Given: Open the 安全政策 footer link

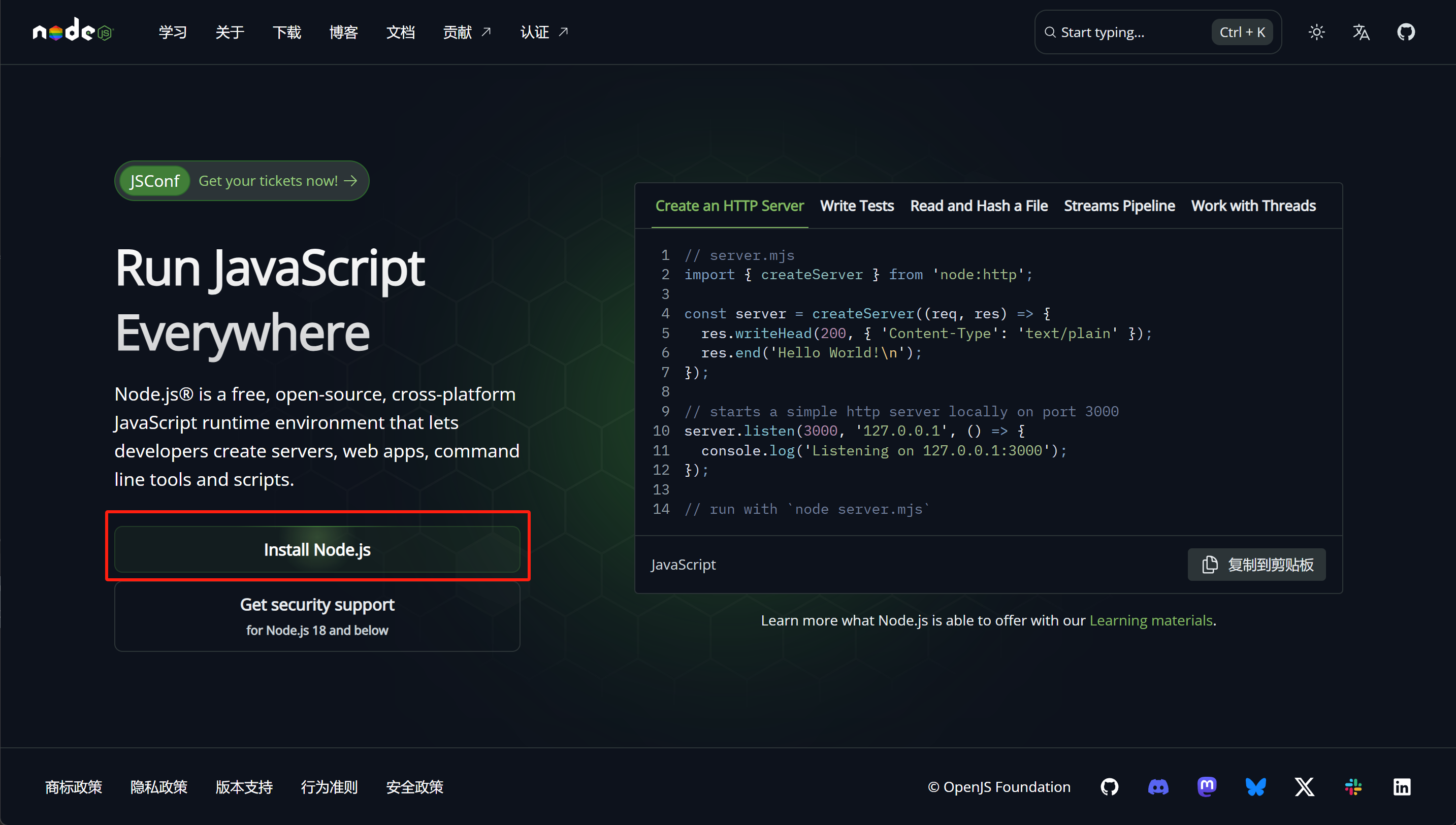Looking at the screenshot, I should [x=415, y=787].
